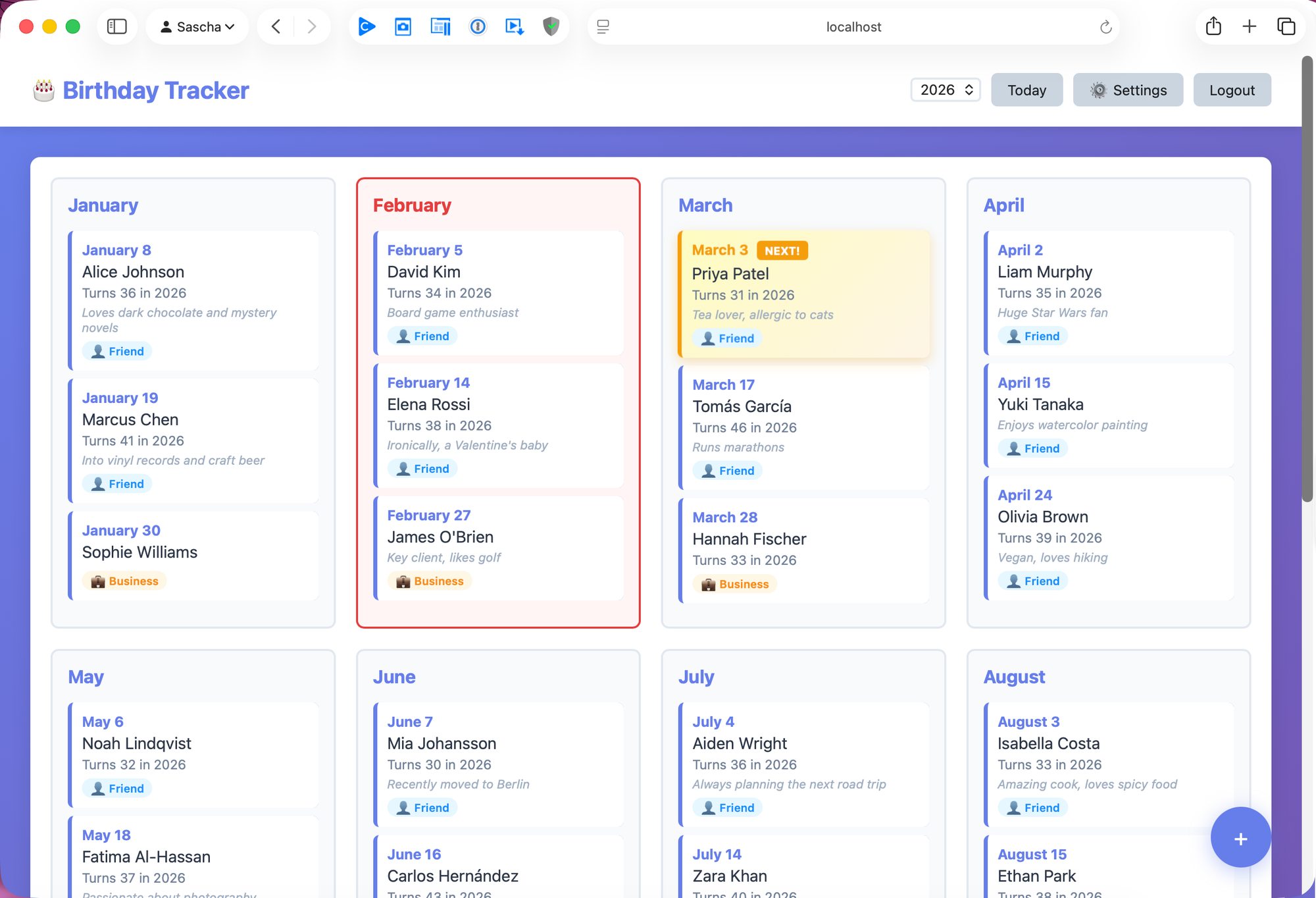Toggle the sidebar with the sidebar icon
The image size is (1316, 898).
pos(116,26)
